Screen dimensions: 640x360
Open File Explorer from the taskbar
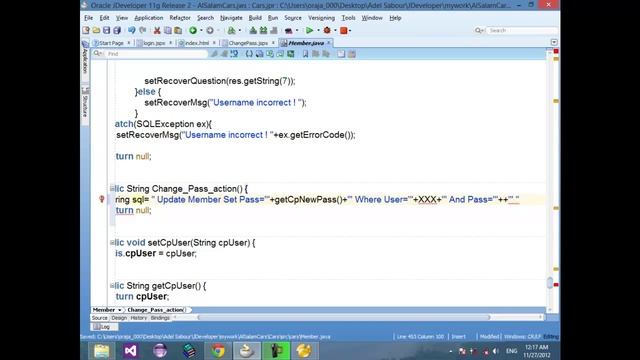point(101,351)
